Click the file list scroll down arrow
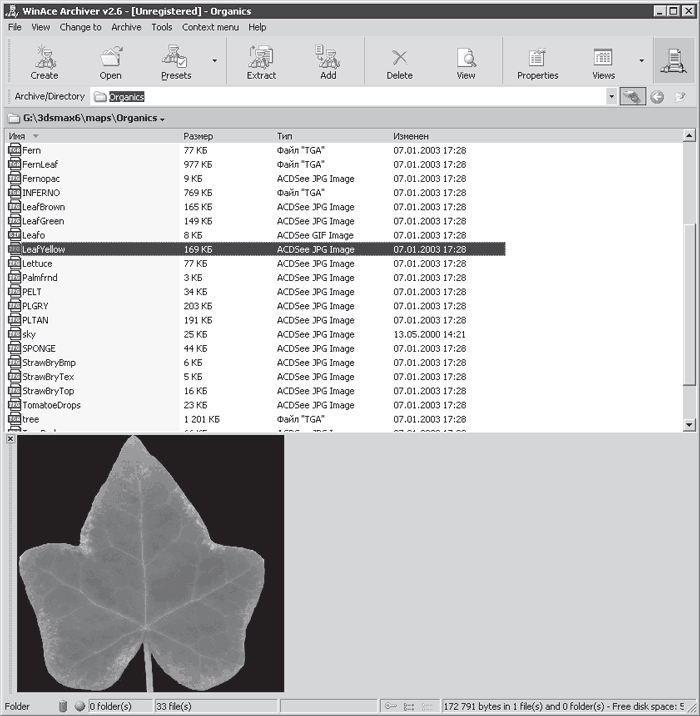The width and height of the screenshot is (700, 716). click(x=689, y=425)
